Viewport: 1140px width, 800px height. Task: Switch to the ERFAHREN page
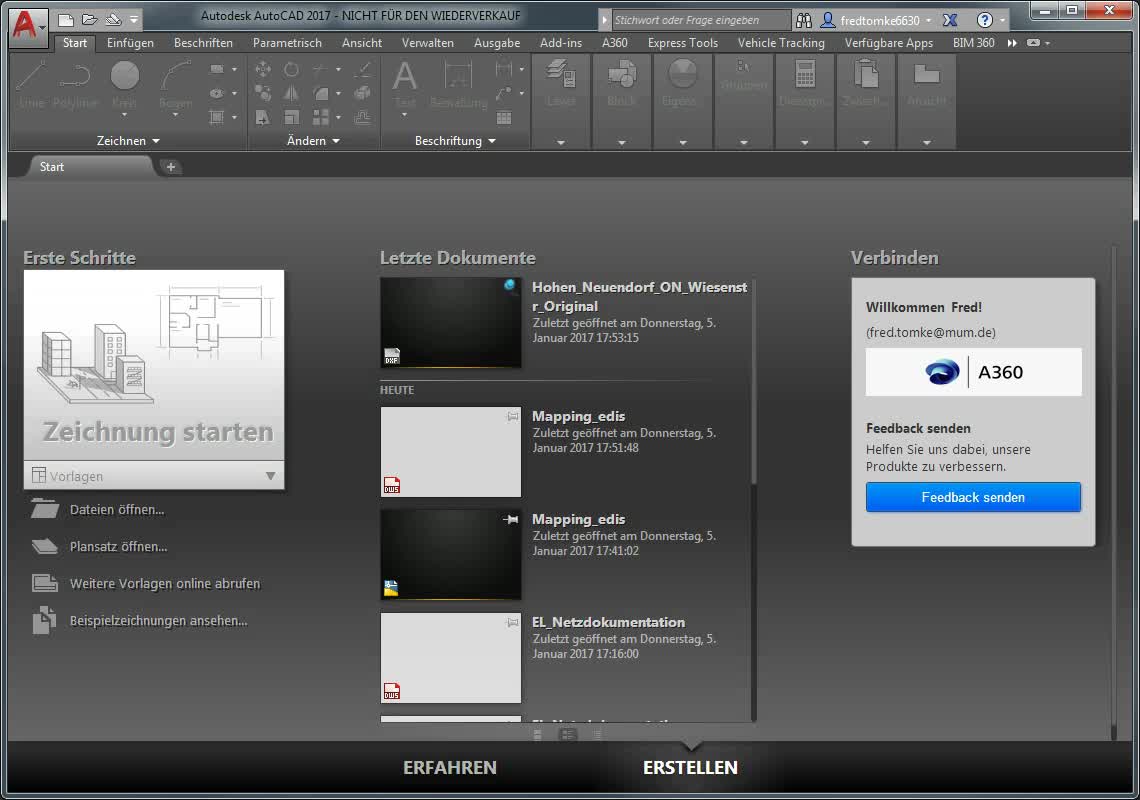(449, 767)
